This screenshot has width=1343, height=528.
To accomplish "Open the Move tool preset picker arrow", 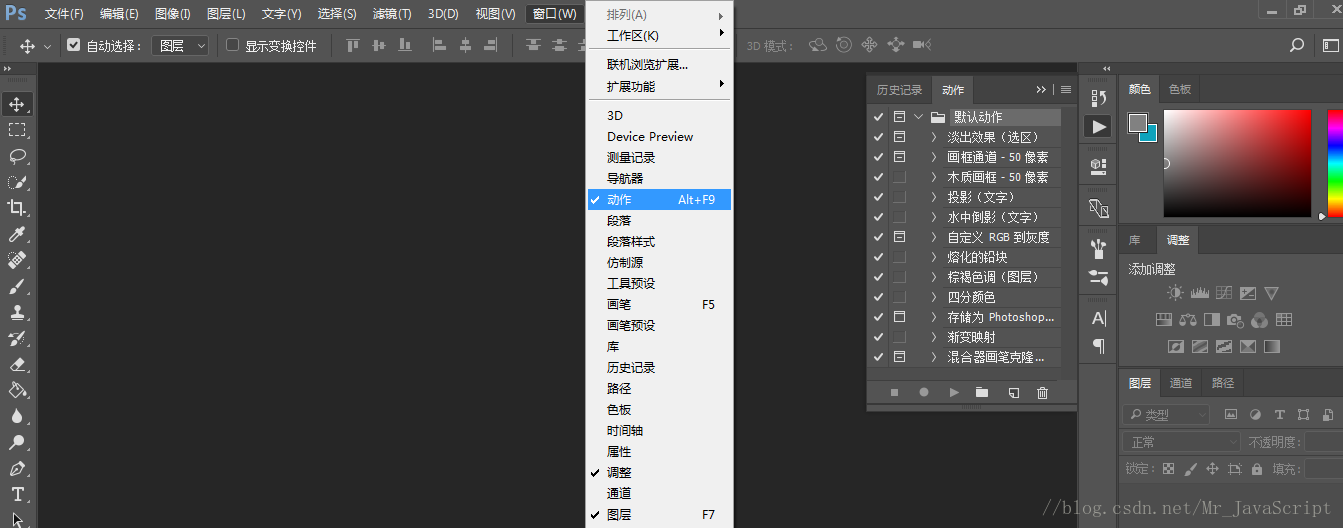I will click(47, 46).
